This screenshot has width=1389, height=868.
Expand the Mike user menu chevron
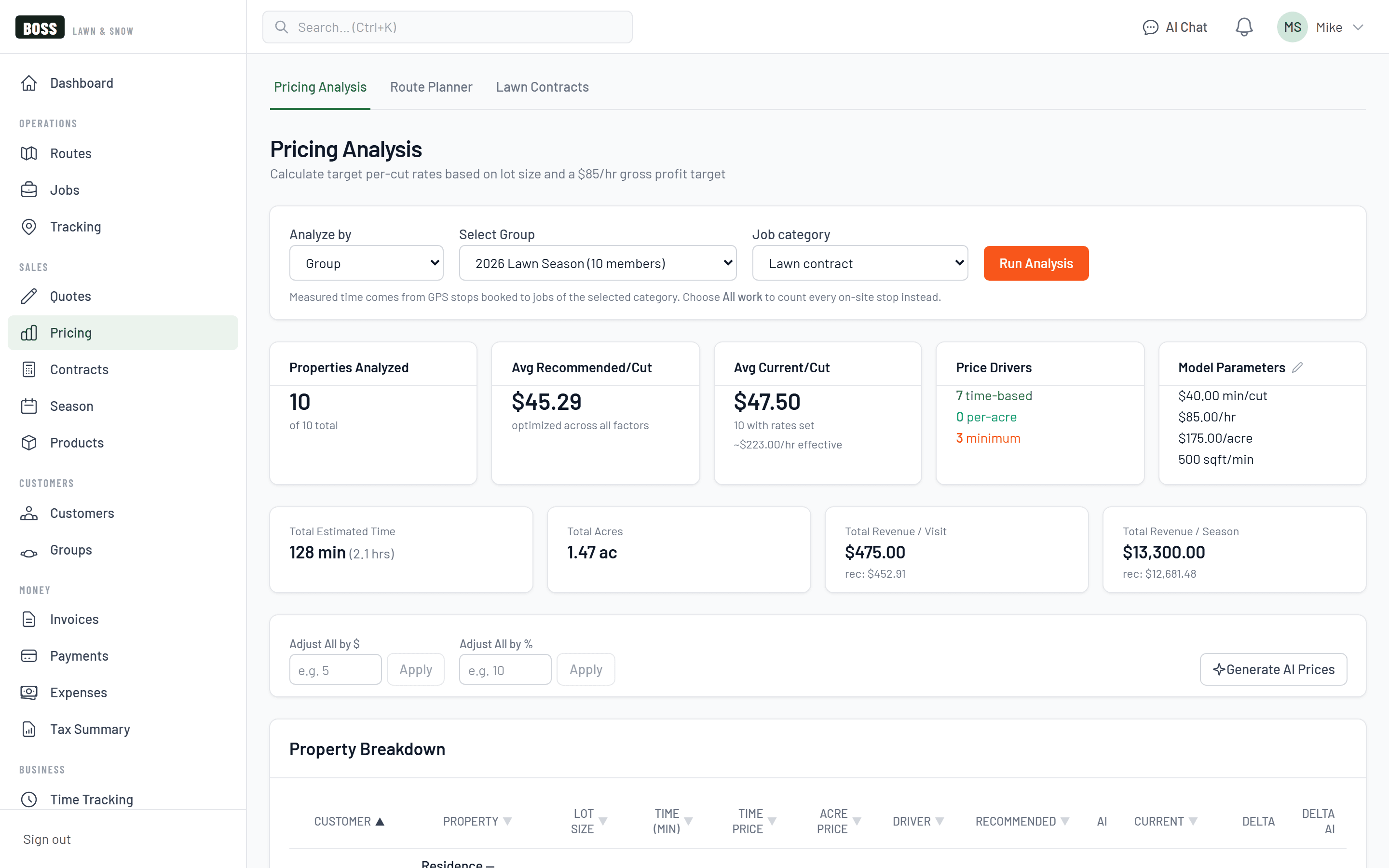click(x=1358, y=27)
